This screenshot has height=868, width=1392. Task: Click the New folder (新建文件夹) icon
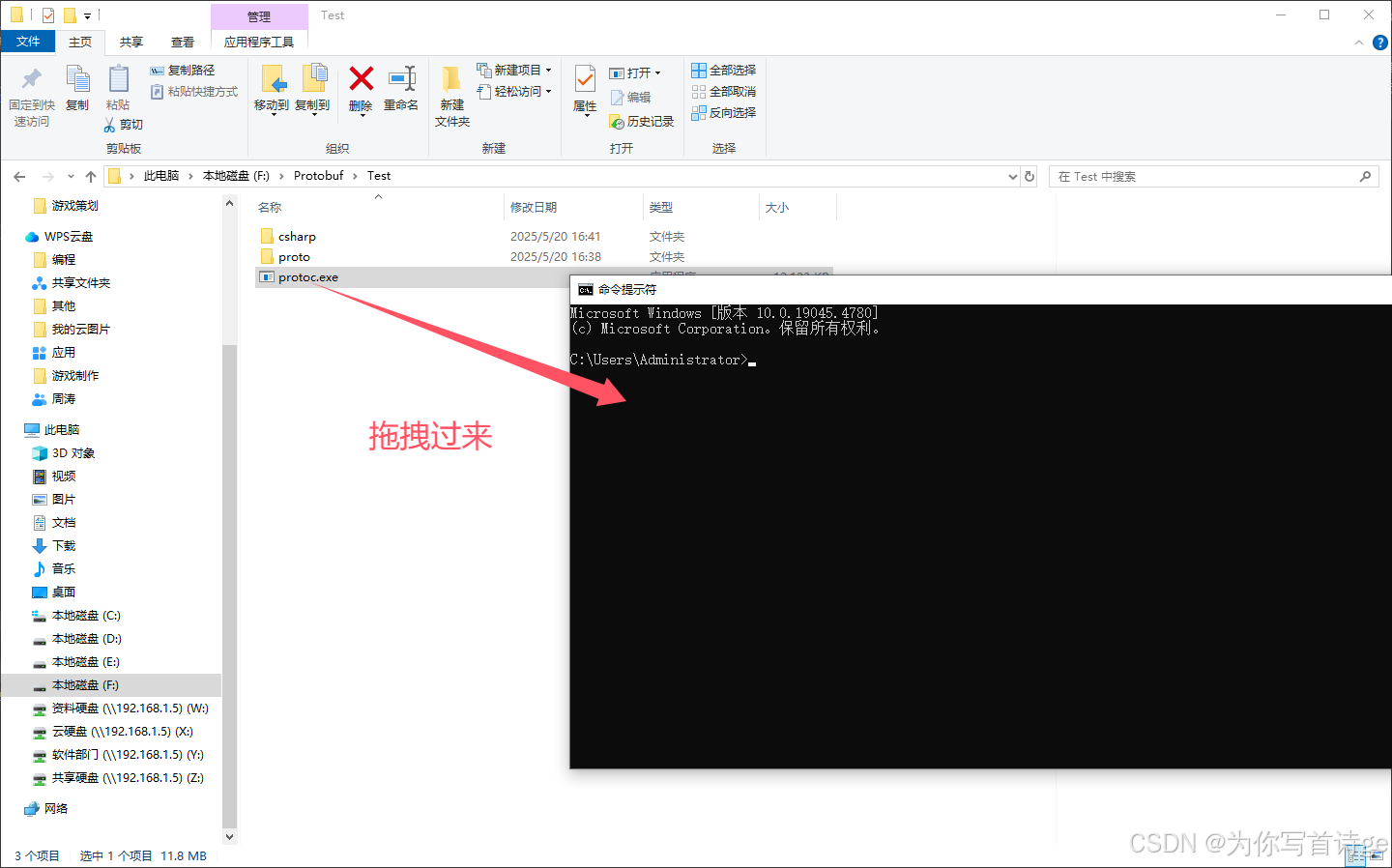point(451,79)
